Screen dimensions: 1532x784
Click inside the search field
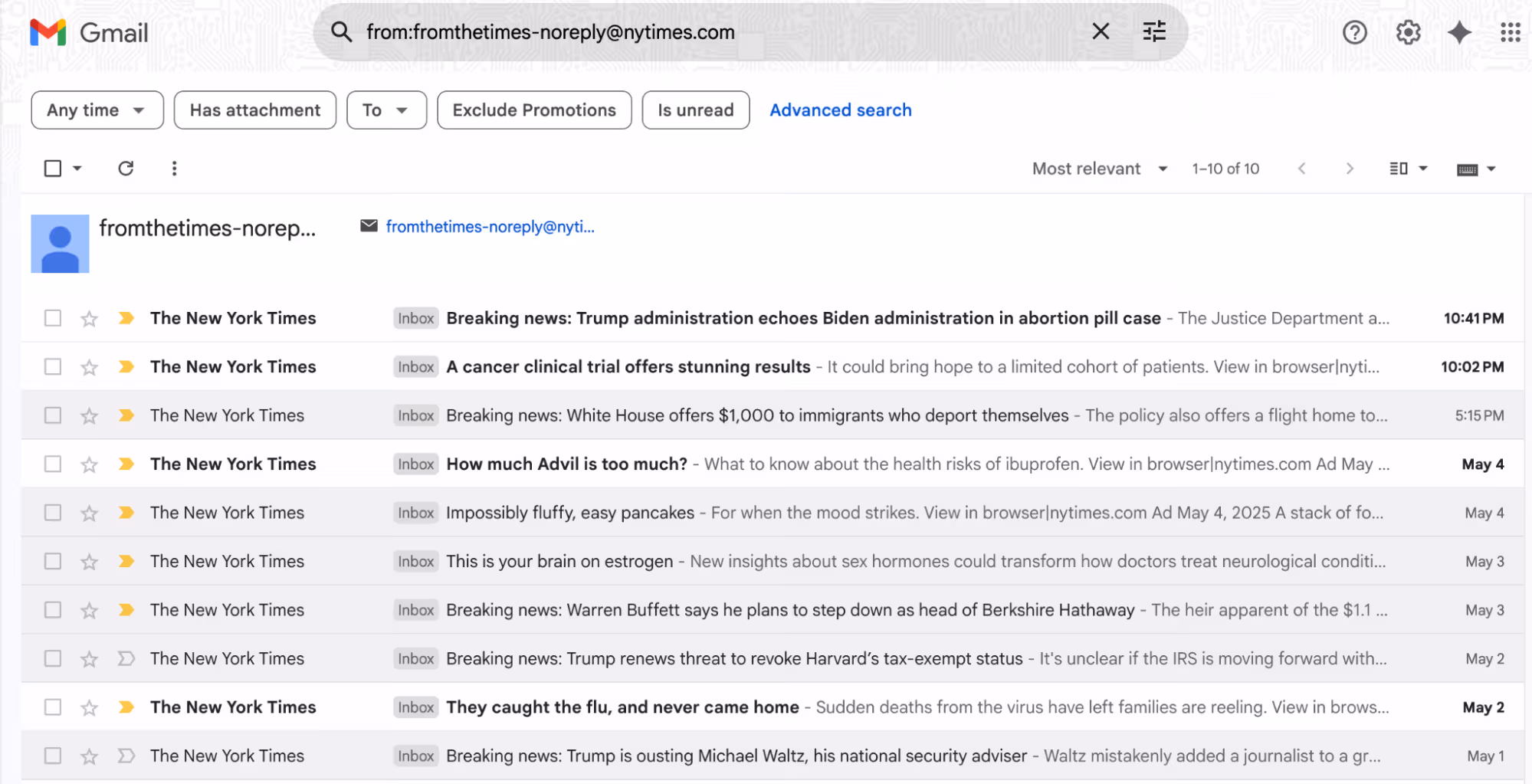coord(690,32)
